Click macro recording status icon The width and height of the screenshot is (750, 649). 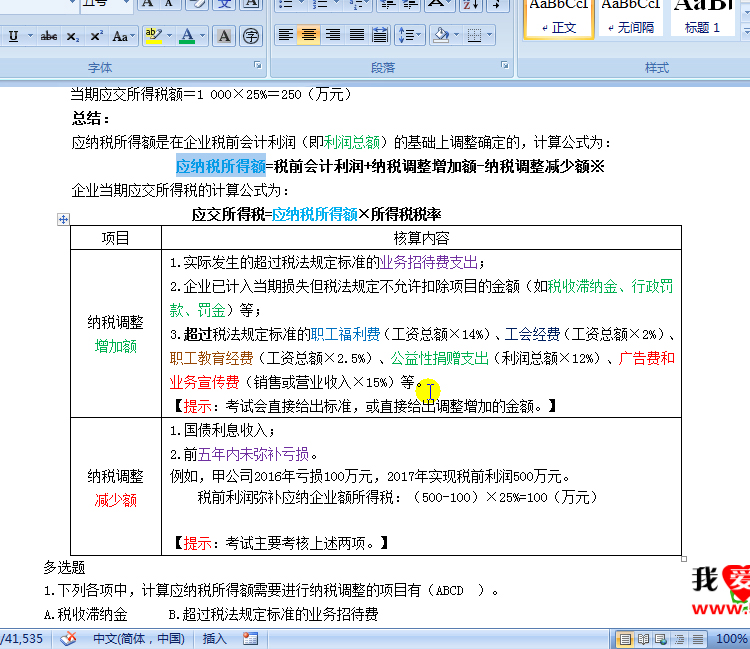point(250,639)
